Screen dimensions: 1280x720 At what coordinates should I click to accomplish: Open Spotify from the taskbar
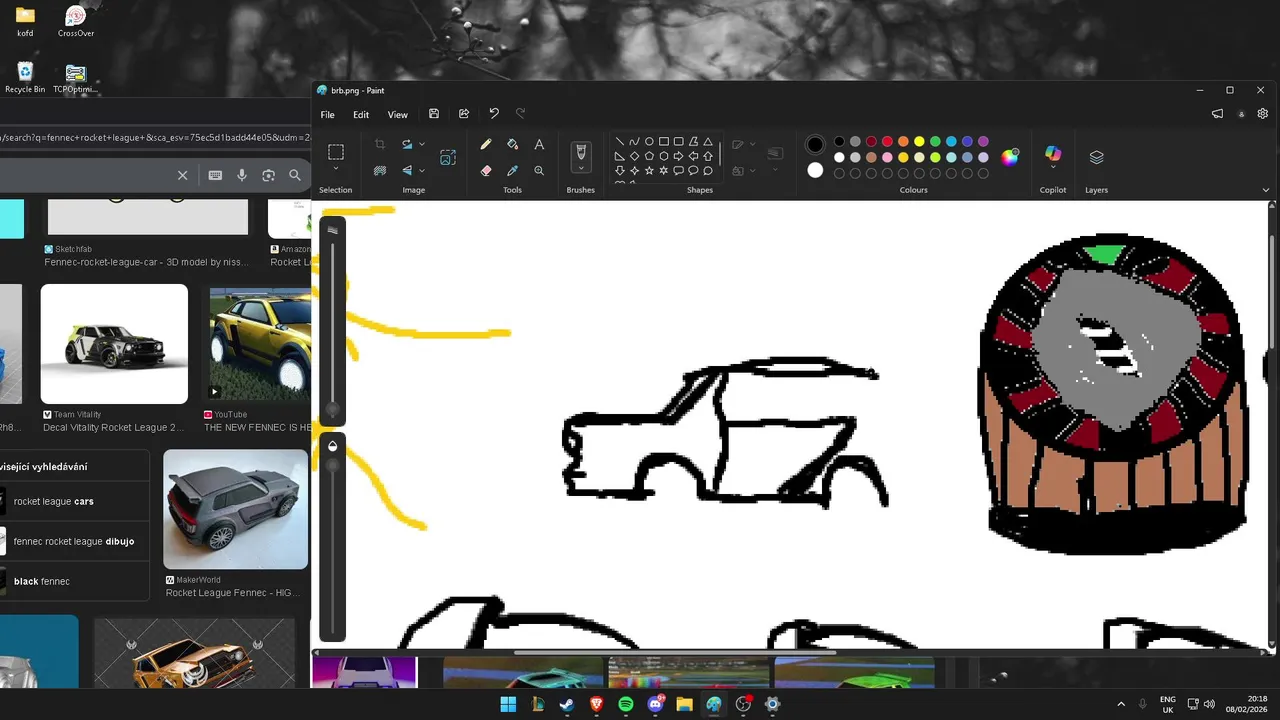[x=626, y=704]
